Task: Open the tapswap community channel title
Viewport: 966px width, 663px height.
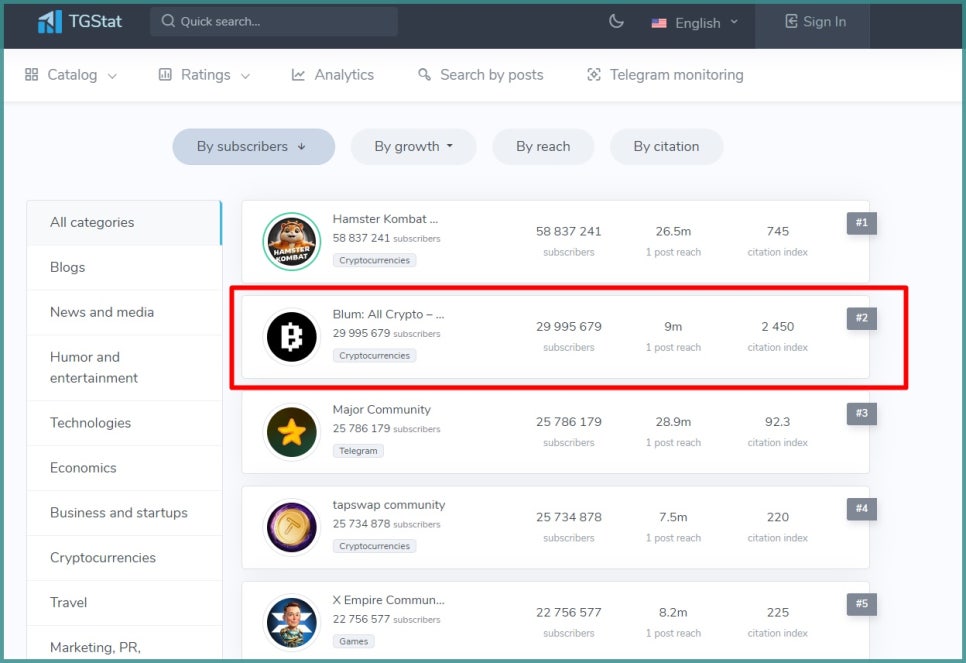Action: pos(389,505)
